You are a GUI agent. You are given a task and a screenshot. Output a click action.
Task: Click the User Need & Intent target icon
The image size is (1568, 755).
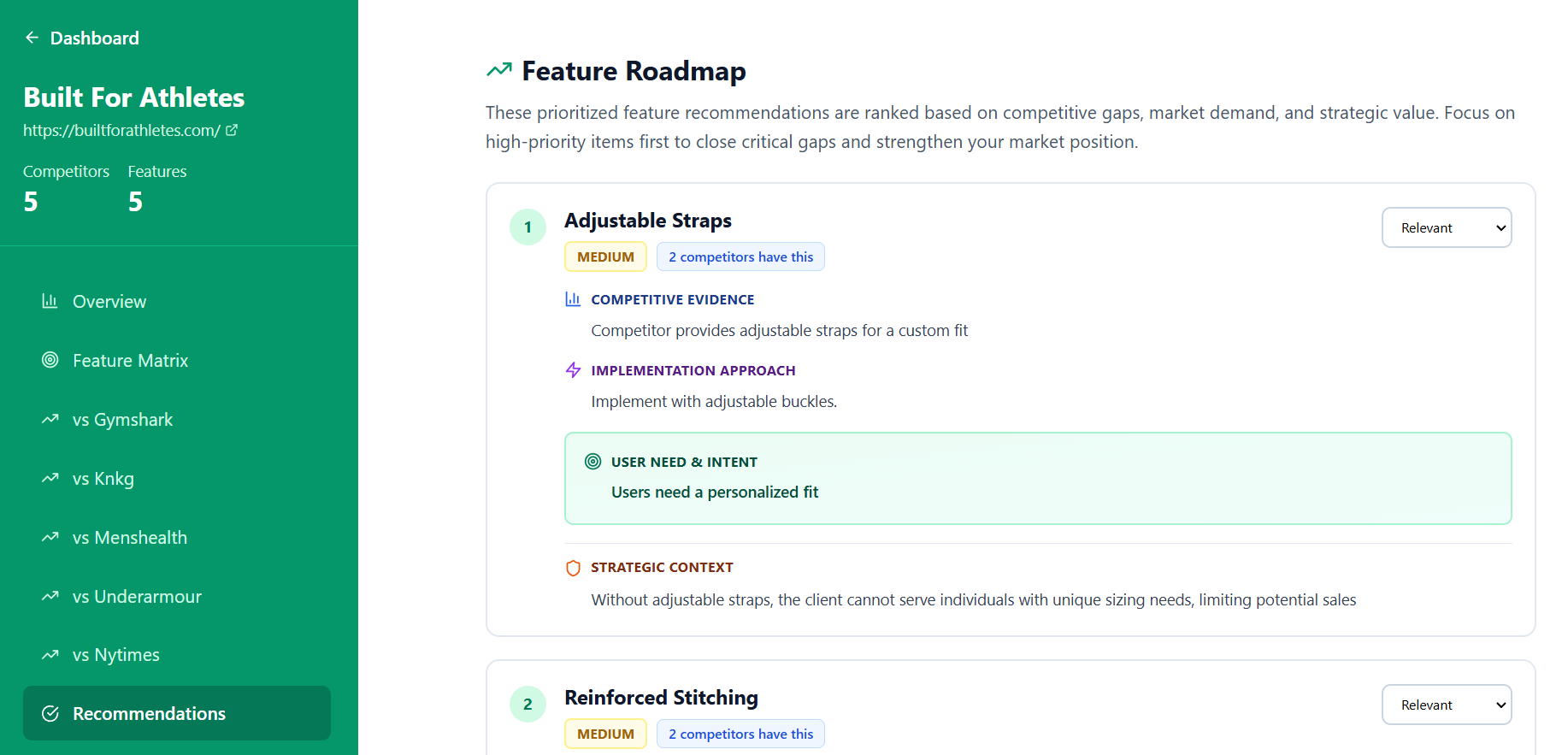click(x=592, y=461)
